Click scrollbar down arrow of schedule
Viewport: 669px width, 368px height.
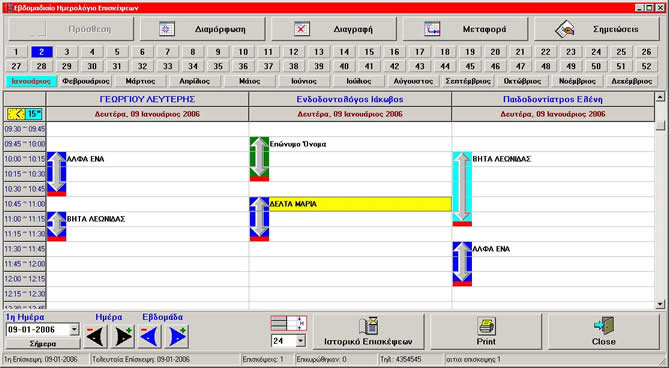660,304
